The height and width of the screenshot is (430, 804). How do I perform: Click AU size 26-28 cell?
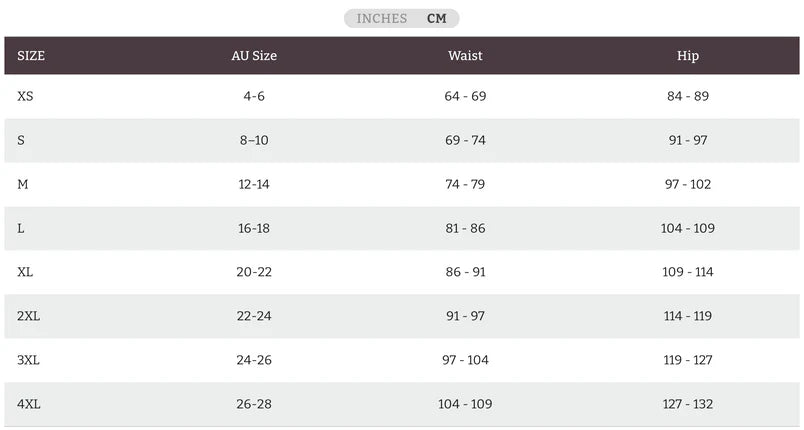[x=254, y=404]
